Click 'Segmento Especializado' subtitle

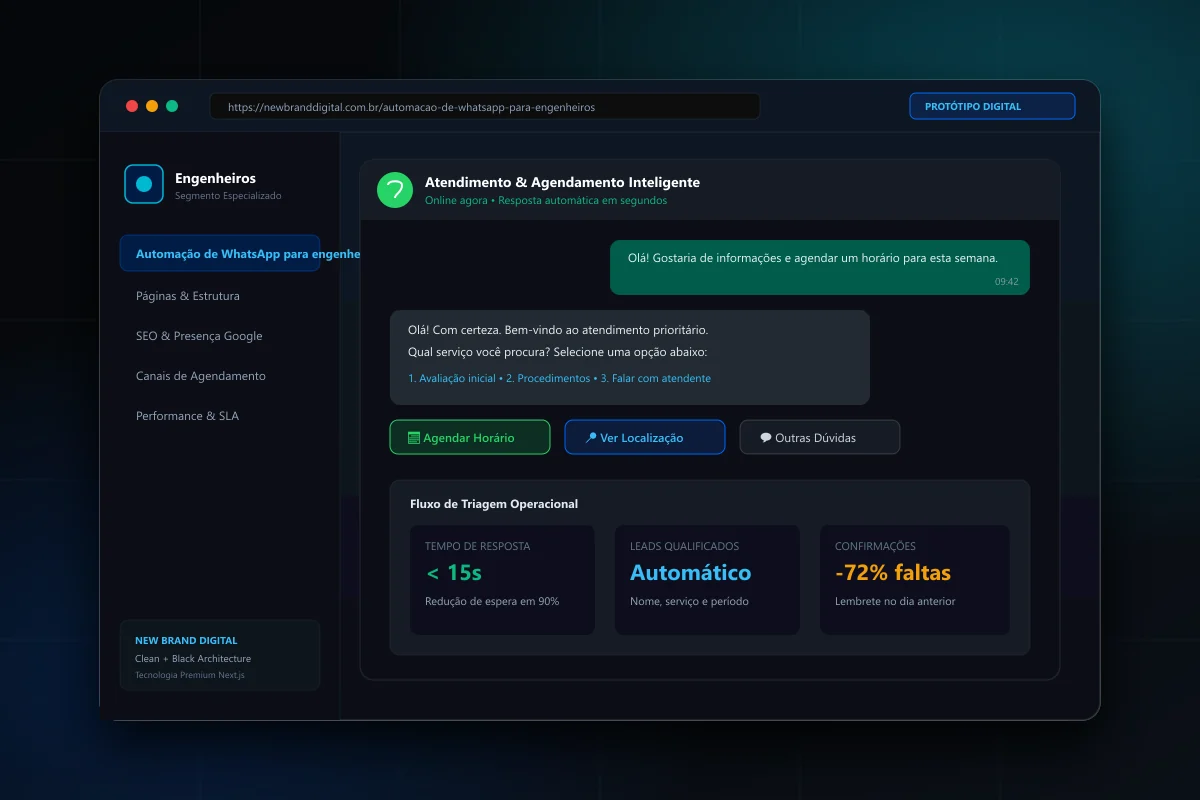tap(228, 196)
